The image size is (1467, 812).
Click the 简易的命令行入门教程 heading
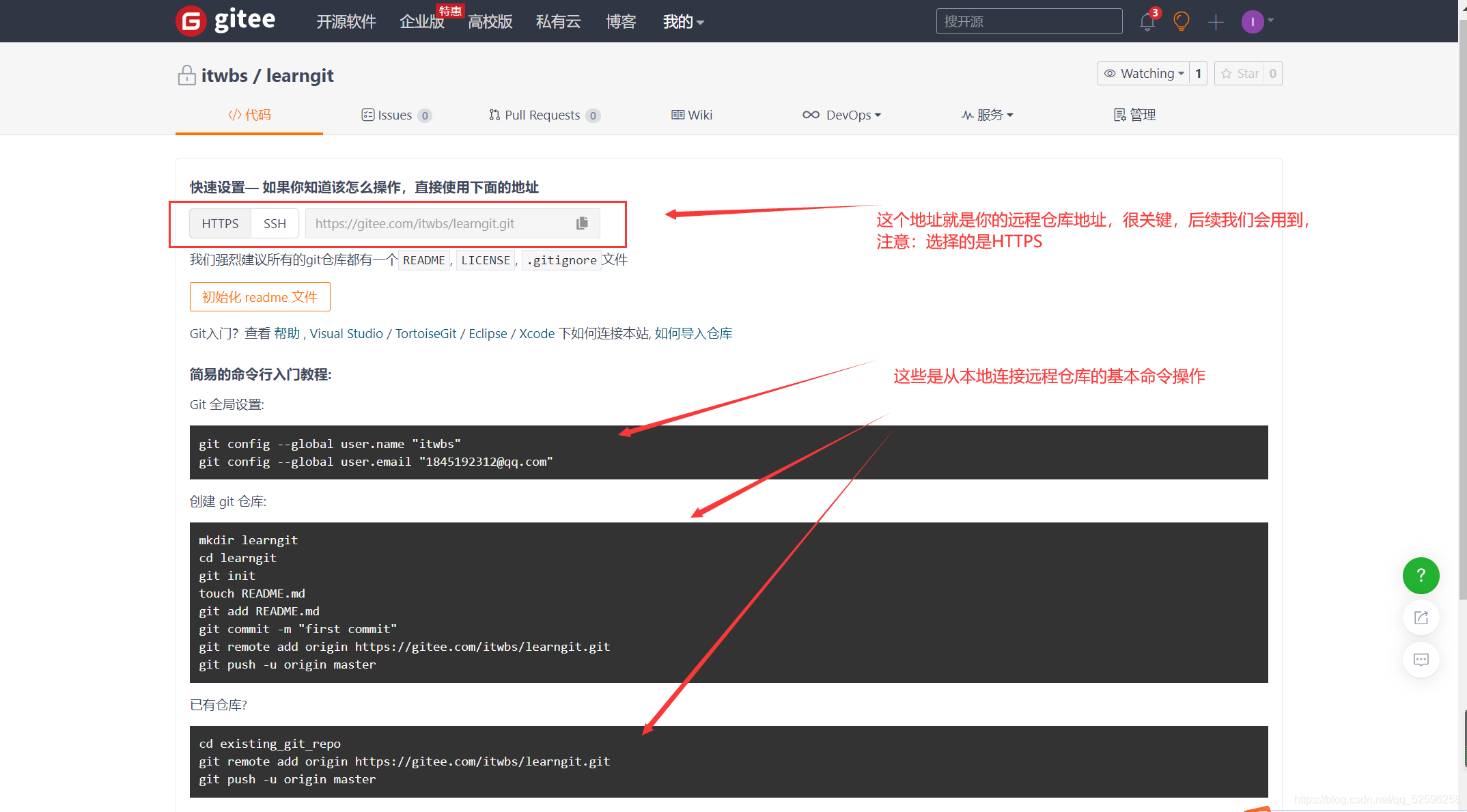(261, 374)
